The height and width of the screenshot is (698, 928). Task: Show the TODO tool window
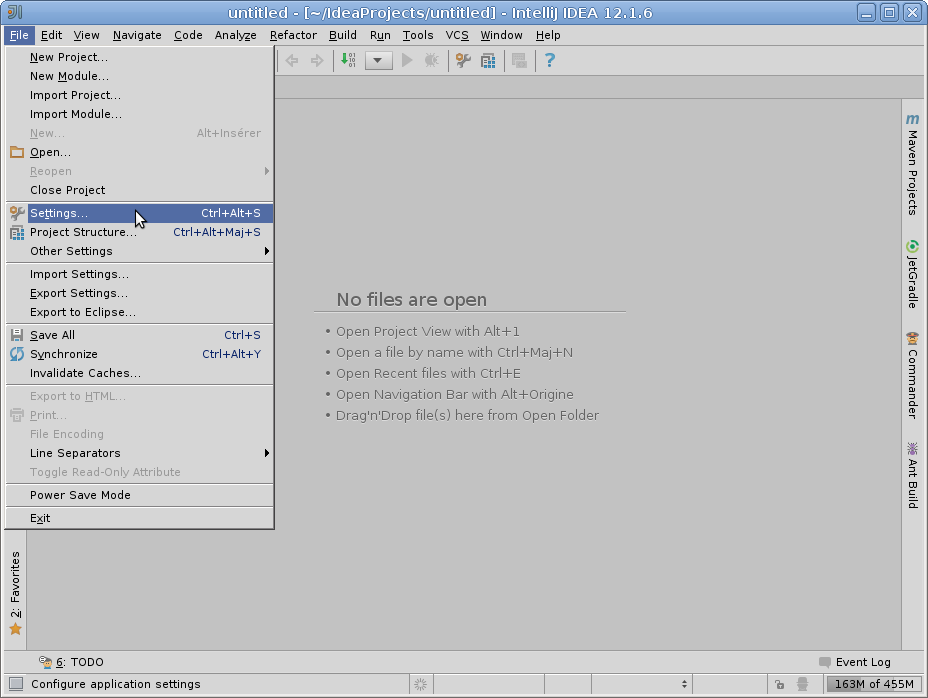(71, 662)
